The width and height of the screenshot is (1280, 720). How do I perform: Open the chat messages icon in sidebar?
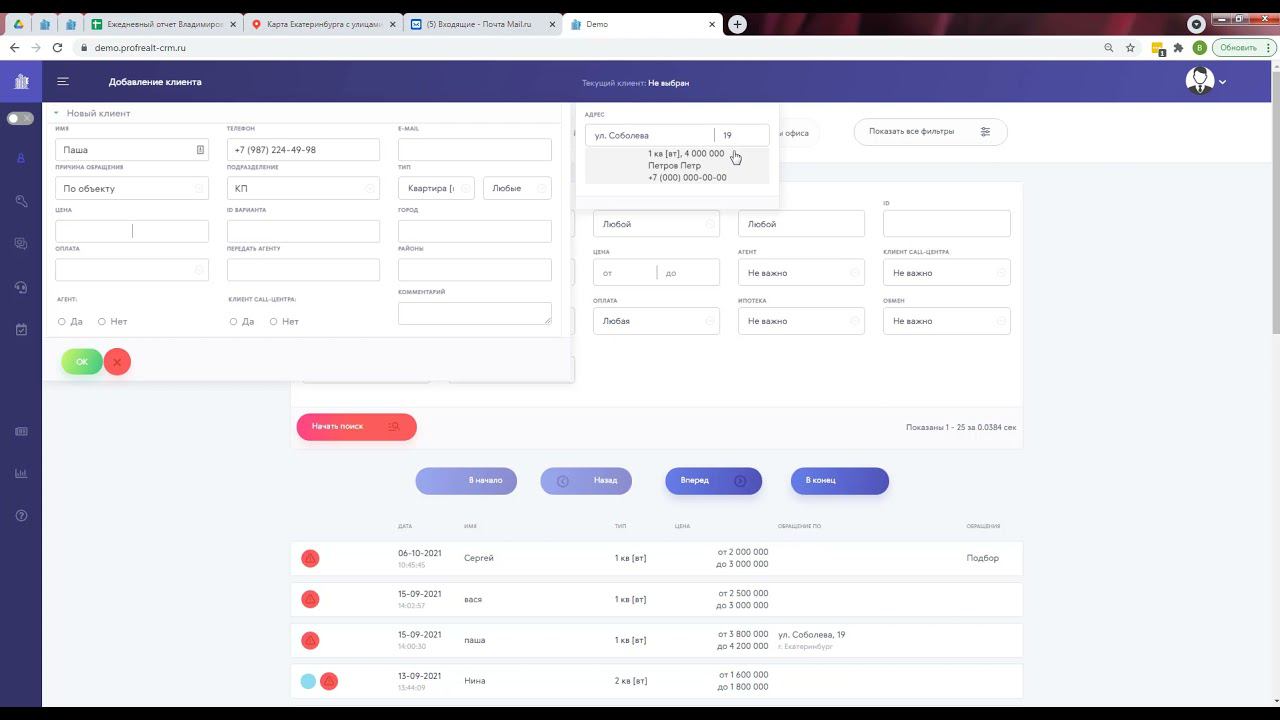pos(21,243)
